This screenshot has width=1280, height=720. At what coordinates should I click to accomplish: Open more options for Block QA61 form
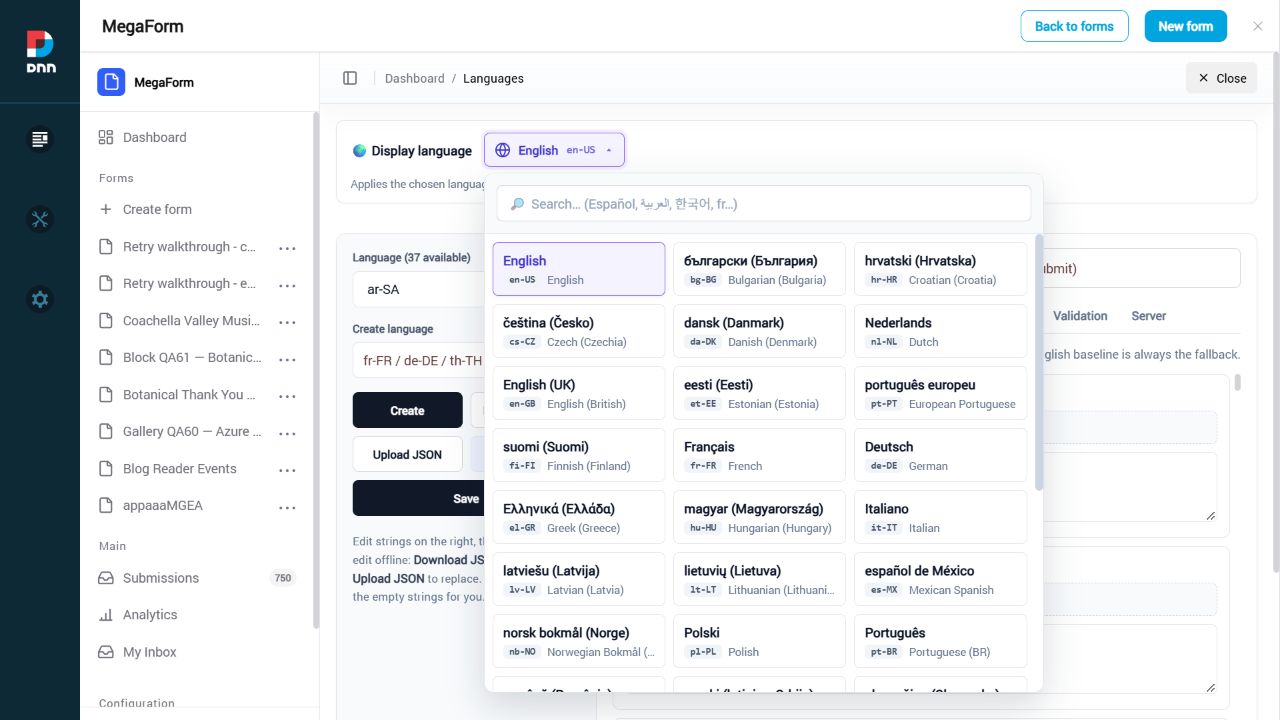[287, 359]
